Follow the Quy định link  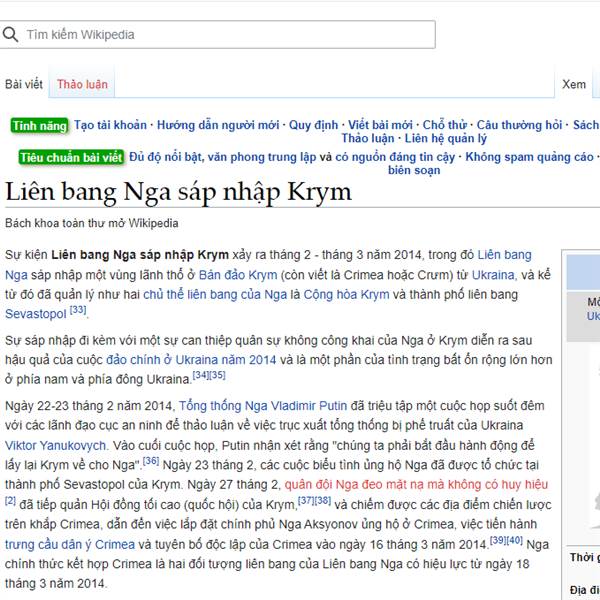[x=313, y=125]
